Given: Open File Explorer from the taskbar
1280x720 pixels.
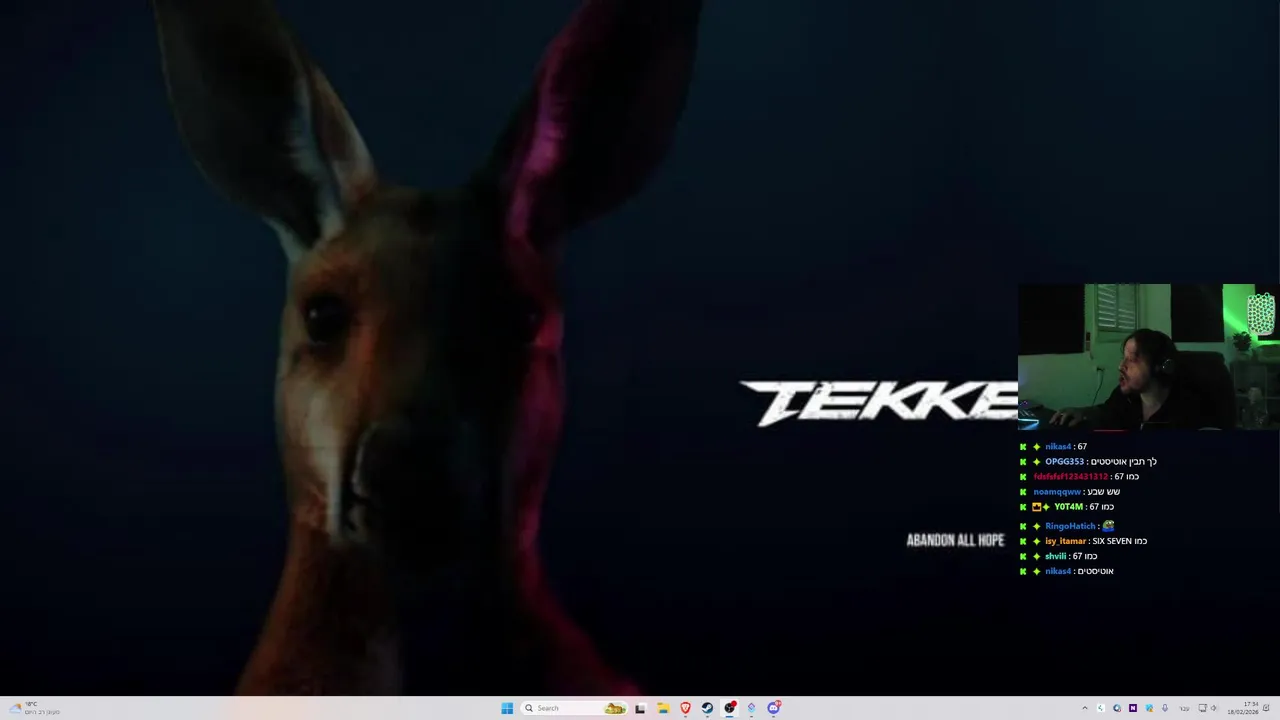Looking at the screenshot, I should [x=663, y=708].
